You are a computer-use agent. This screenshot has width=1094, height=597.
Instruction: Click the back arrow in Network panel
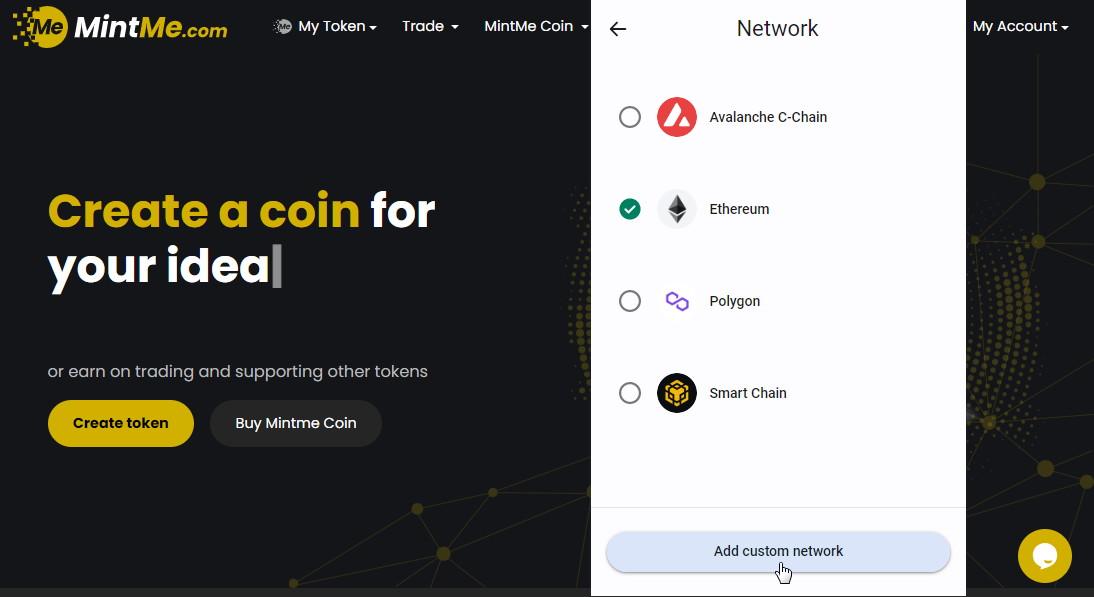click(x=618, y=29)
